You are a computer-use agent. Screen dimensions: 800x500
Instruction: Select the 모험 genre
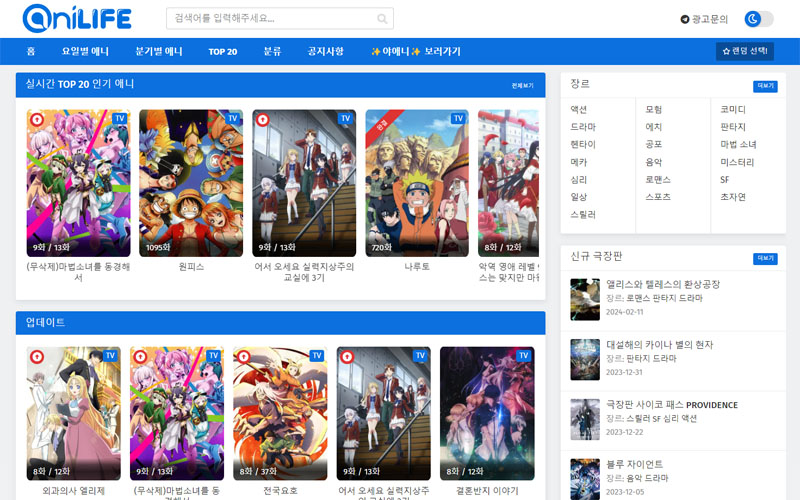[x=654, y=109]
